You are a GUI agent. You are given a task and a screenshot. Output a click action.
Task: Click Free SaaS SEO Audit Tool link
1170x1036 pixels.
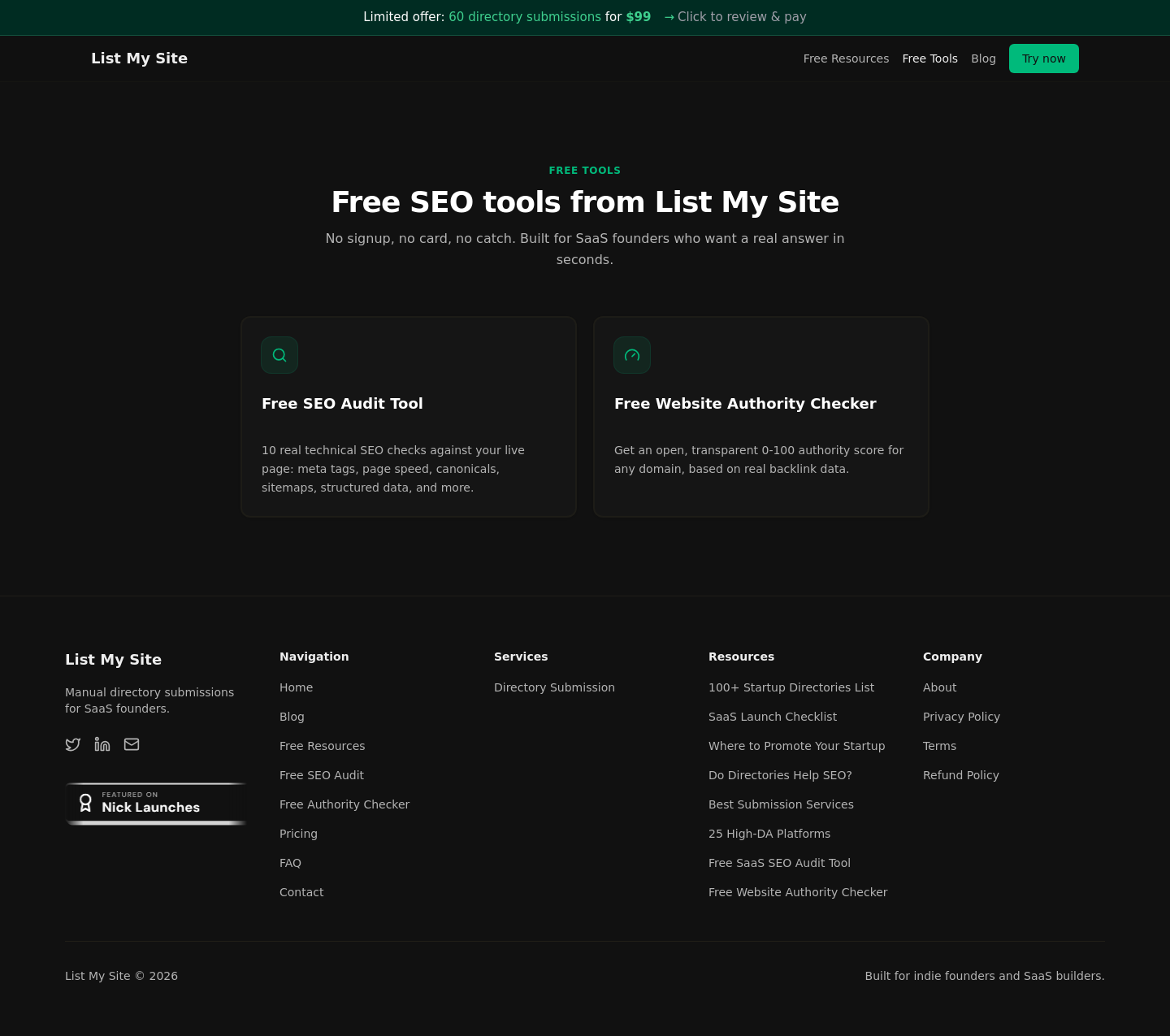click(x=779, y=863)
